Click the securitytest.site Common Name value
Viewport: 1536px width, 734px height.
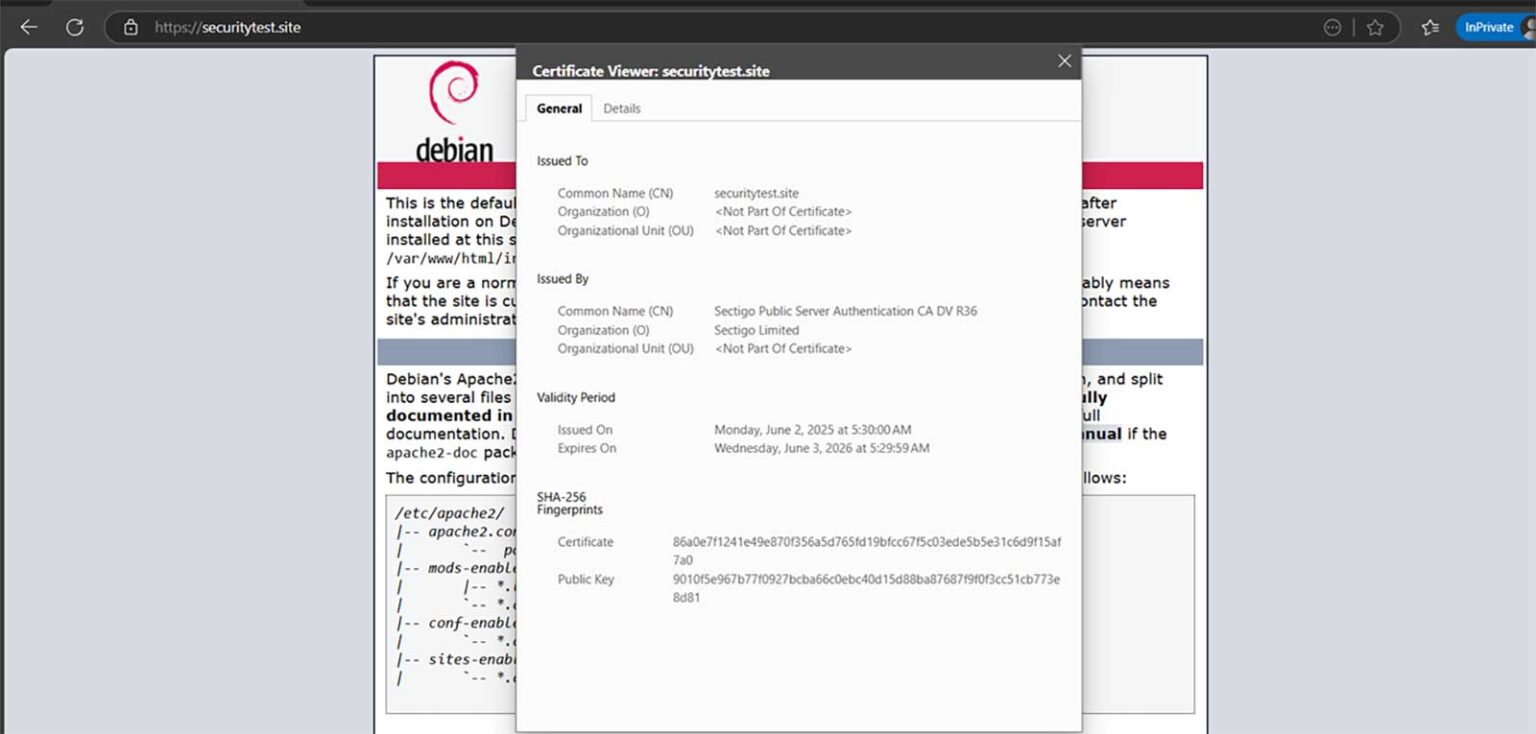point(758,192)
